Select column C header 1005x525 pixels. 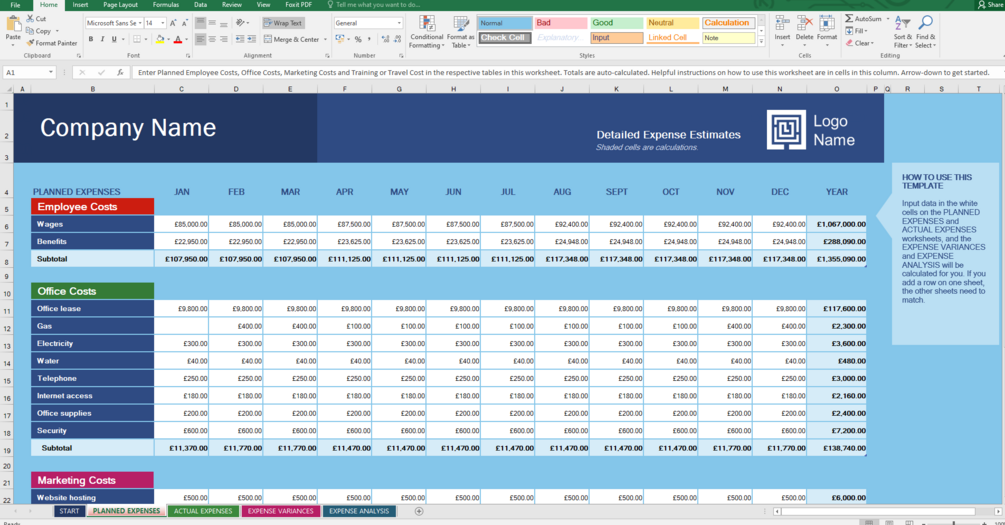(x=181, y=89)
